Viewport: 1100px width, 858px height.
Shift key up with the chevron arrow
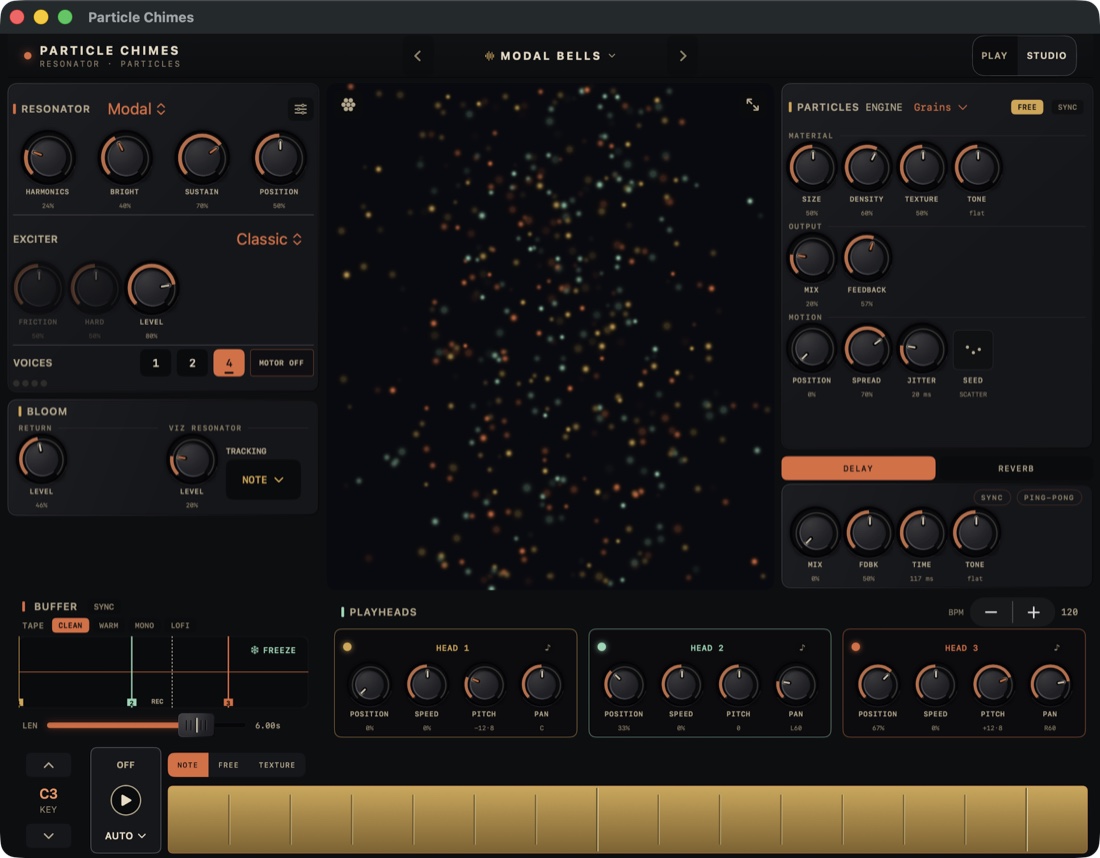(48, 765)
